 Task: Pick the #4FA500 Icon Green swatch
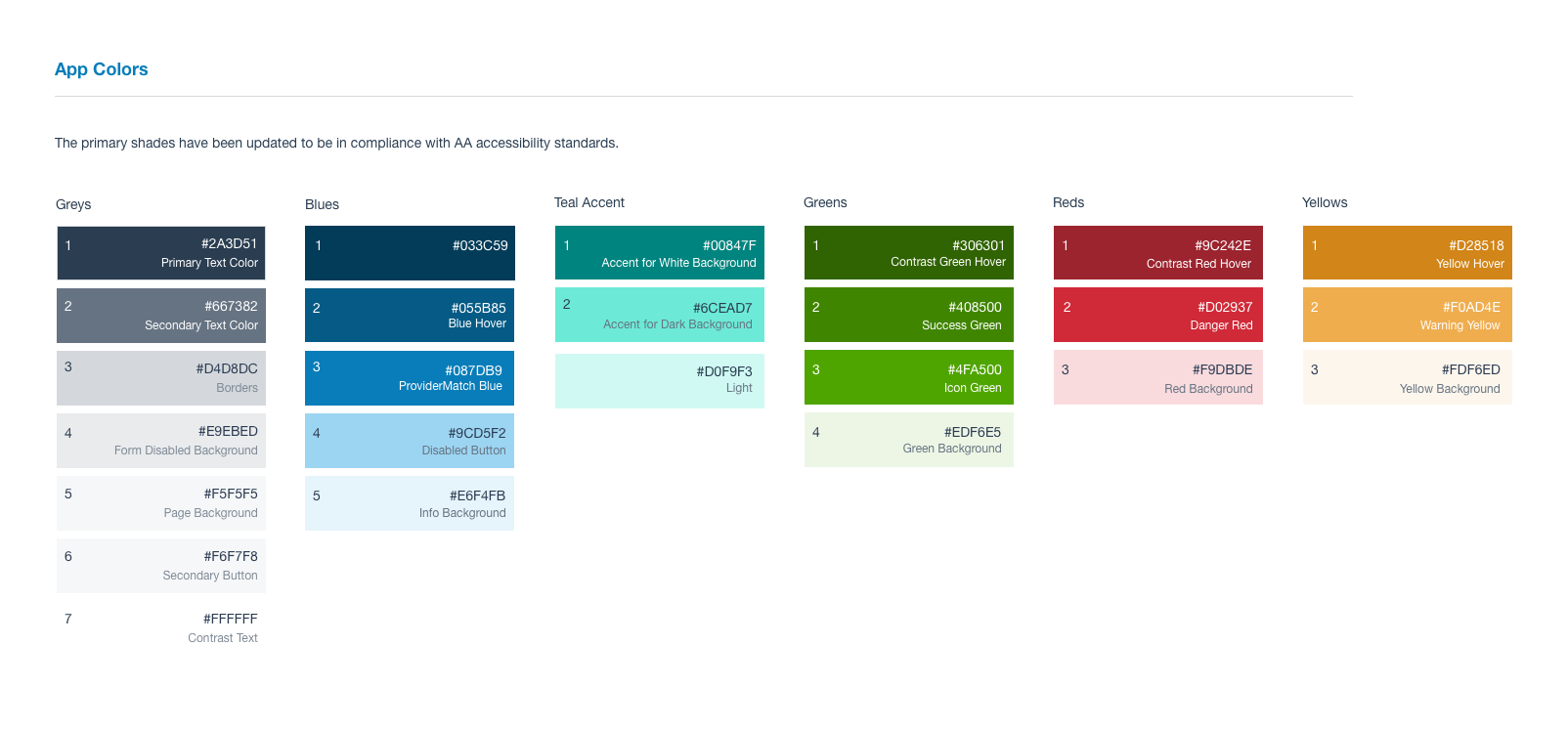tap(909, 377)
